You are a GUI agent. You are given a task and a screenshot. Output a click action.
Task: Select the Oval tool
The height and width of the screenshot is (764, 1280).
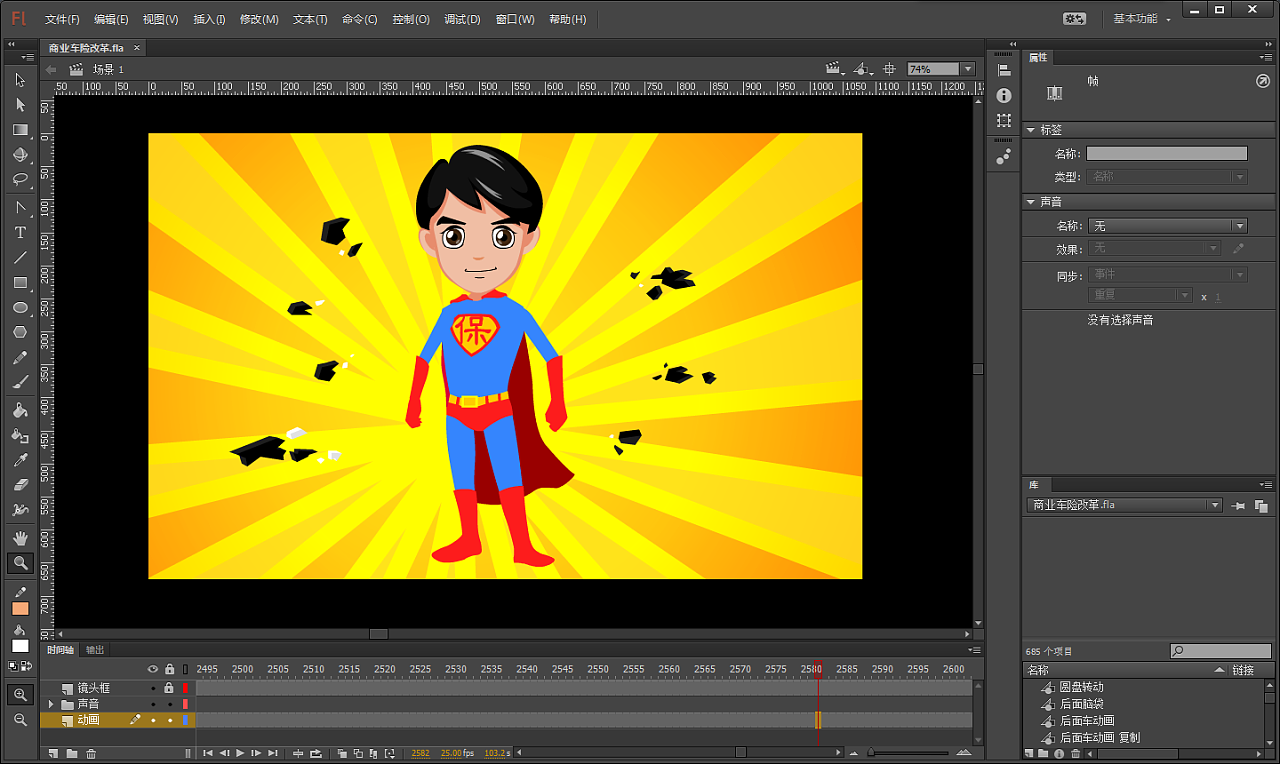point(20,308)
